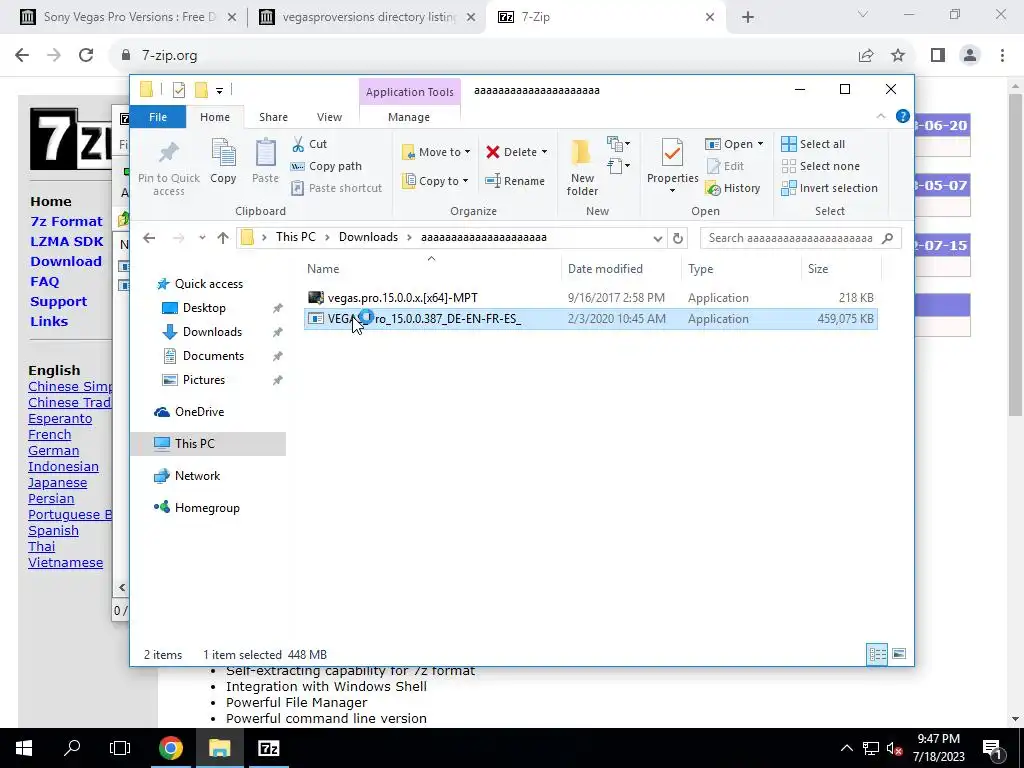Click the Edit button in ribbon
This screenshot has height=768, width=1024.
click(x=725, y=166)
